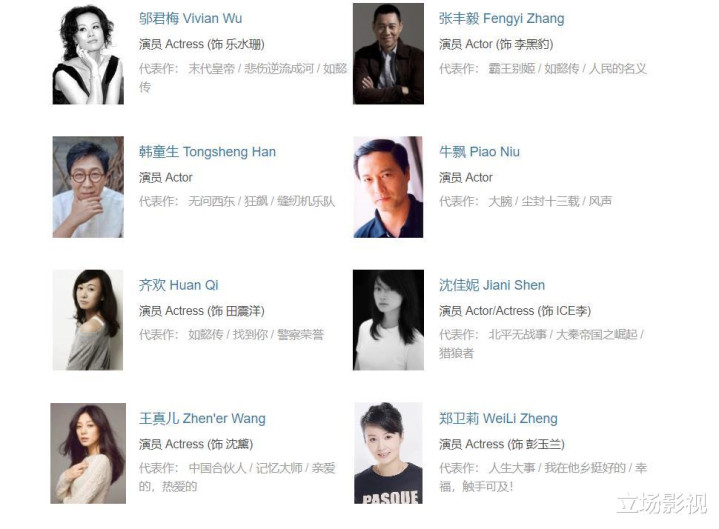Select the 王真儿 Zhen'er Wang name link
Screen dimensions: 719x529
tap(202, 419)
